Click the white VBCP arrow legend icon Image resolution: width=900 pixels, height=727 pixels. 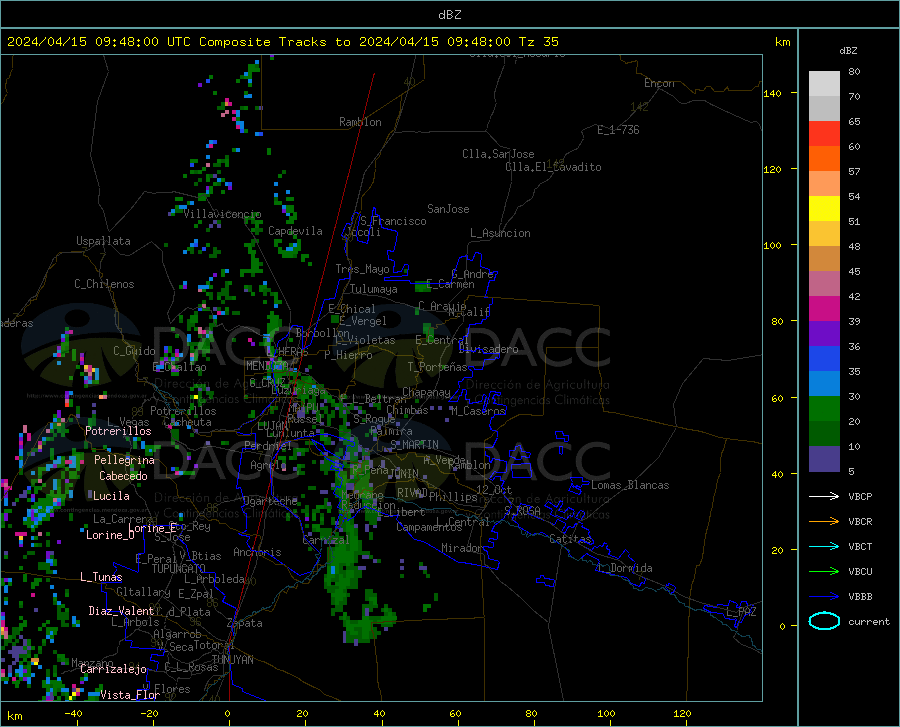pos(824,496)
